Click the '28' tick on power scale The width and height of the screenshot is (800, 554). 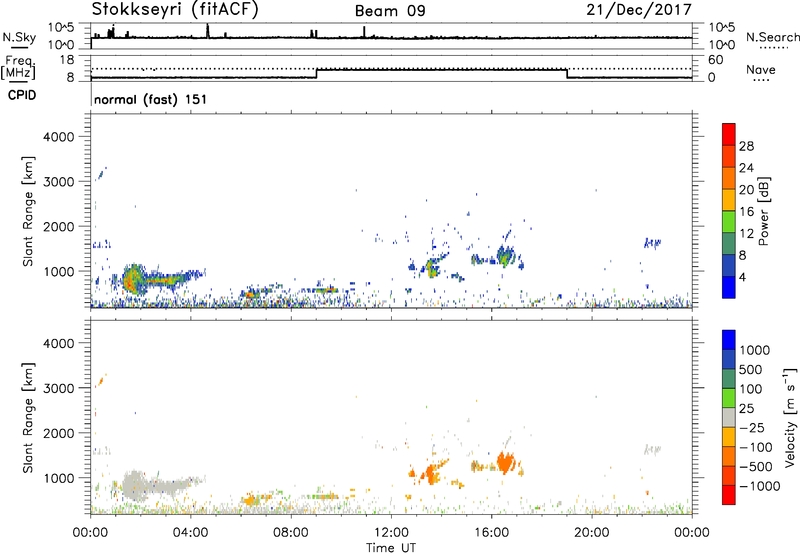point(746,146)
